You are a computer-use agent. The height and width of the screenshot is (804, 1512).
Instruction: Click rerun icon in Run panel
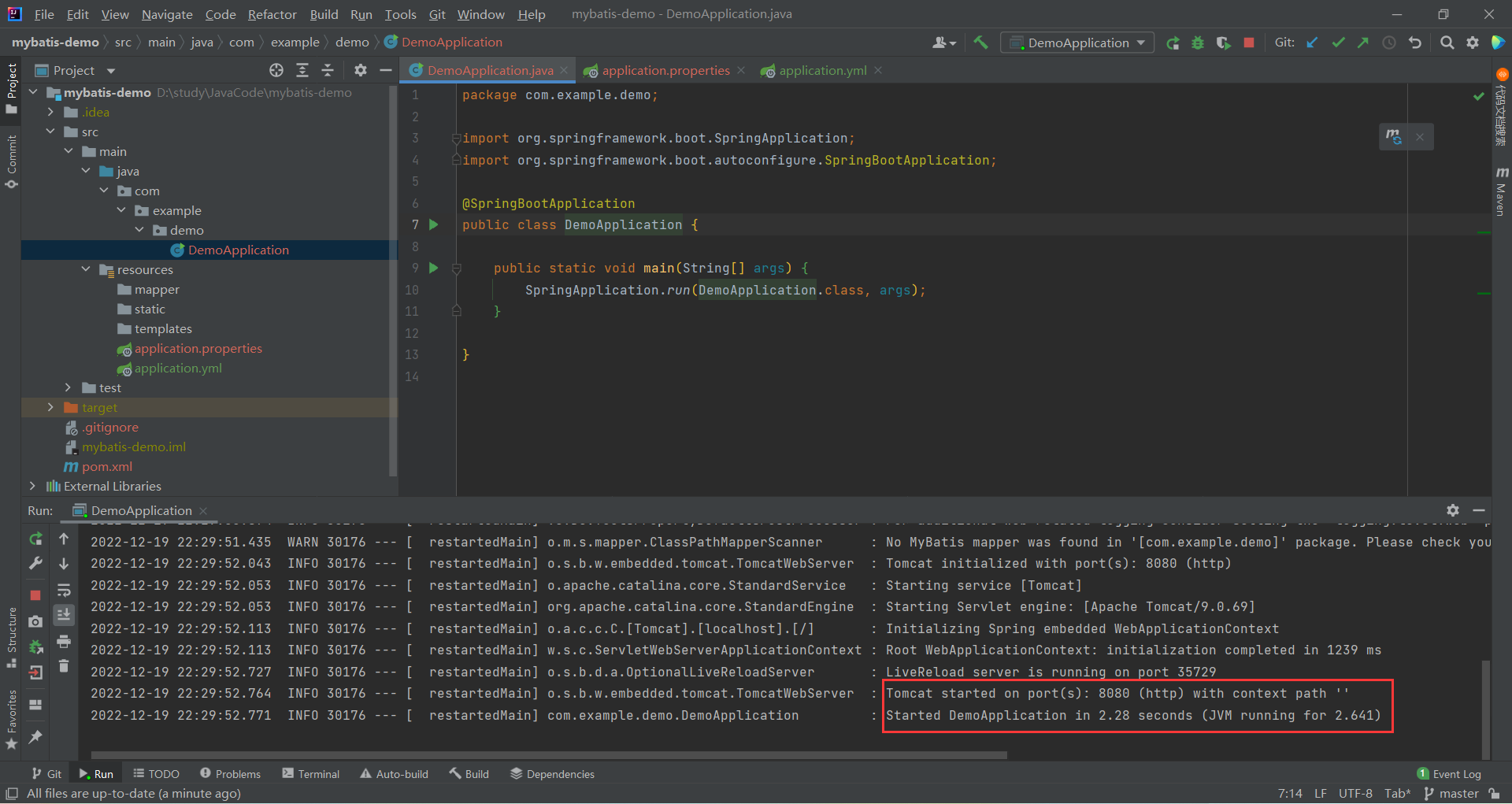(x=35, y=539)
